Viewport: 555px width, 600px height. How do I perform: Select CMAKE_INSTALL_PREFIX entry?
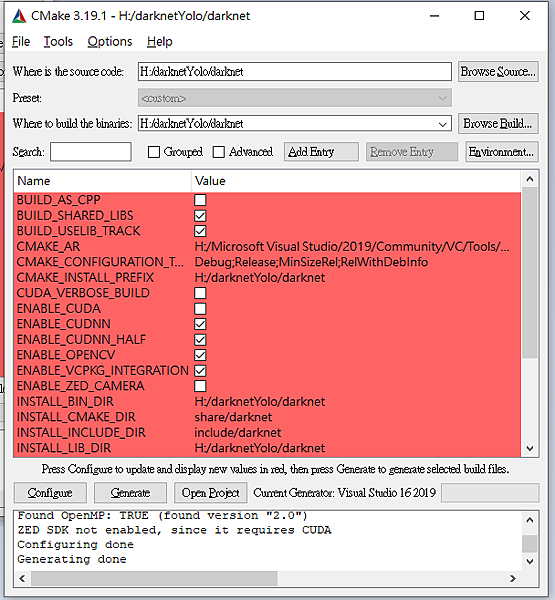pos(85,277)
